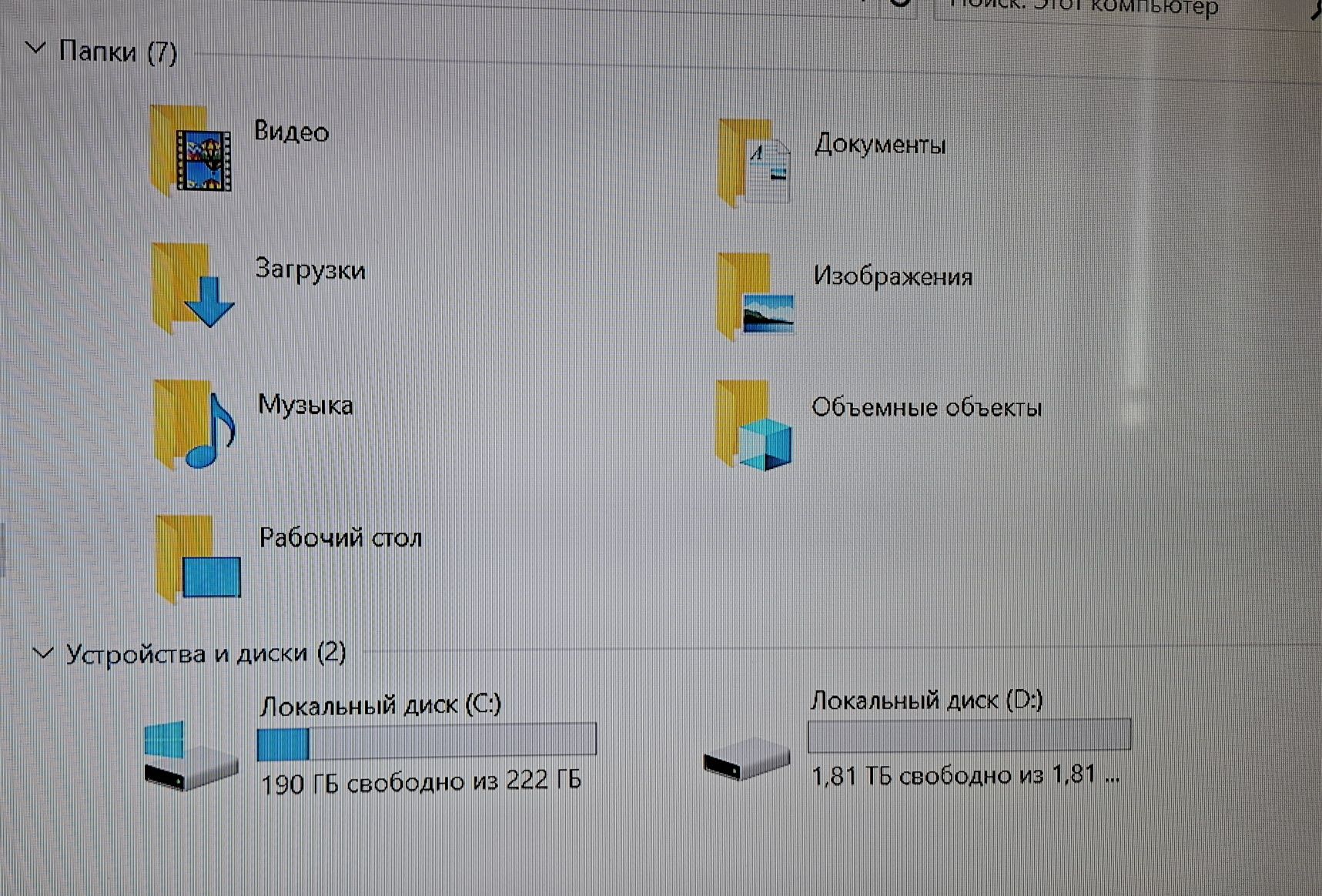This screenshot has width=1322, height=896.
Task: Select the Локальный диск (D:) drive icon
Action: pyautogui.click(x=747, y=758)
